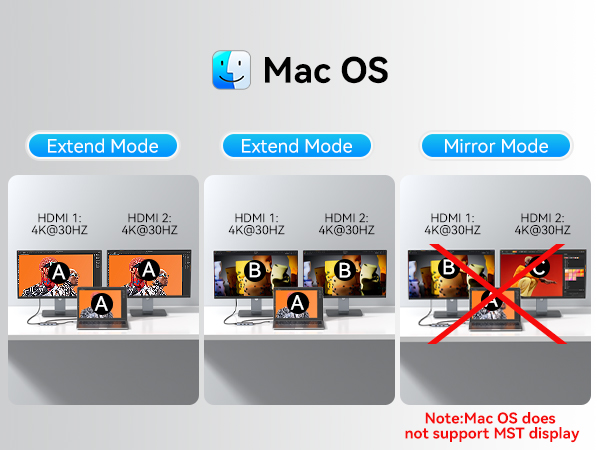Click the middle Extend Mode button
The image size is (600, 450).
click(x=297, y=145)
